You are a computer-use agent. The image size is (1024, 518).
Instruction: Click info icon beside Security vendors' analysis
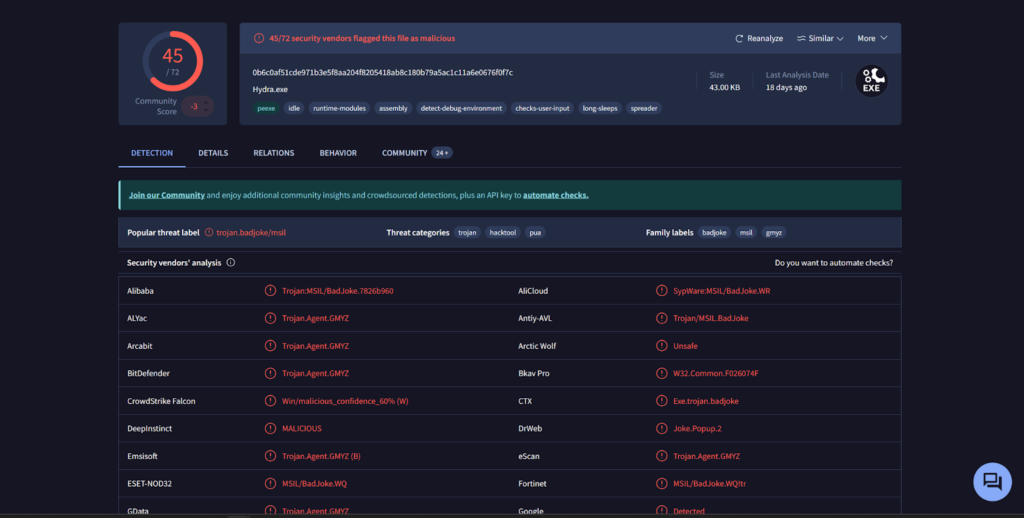[x=231, y=263]
